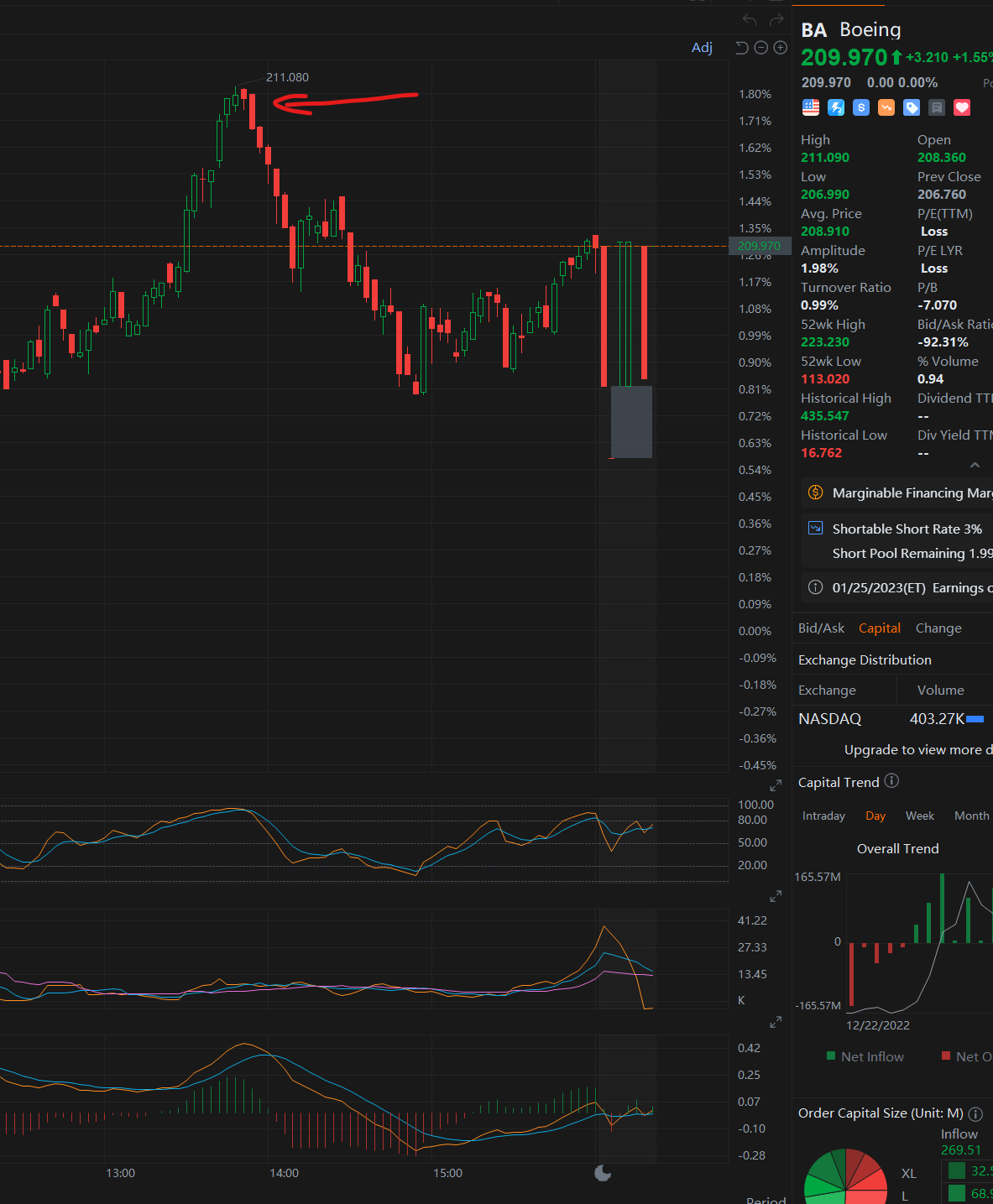Open the Marginable Financing details

(897, 493)
